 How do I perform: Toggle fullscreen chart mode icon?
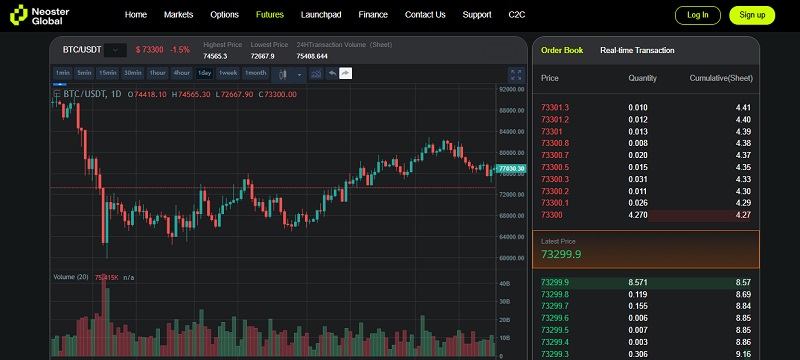pos(516,75)
